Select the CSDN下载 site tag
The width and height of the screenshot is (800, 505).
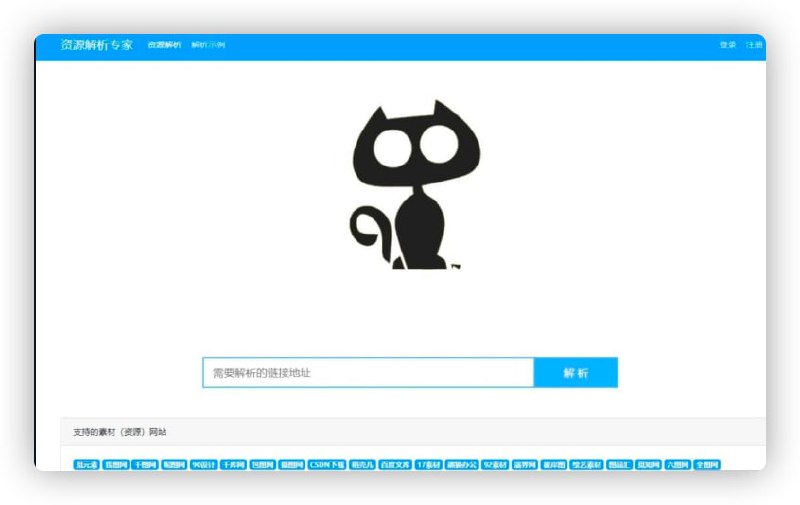coord(327,465)
